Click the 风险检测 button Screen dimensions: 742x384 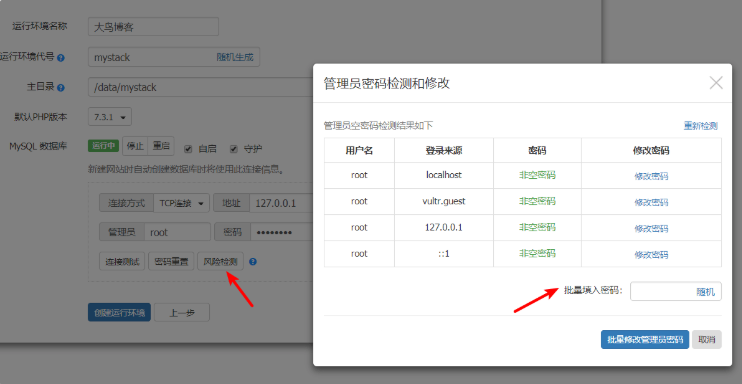pos(221,261)
